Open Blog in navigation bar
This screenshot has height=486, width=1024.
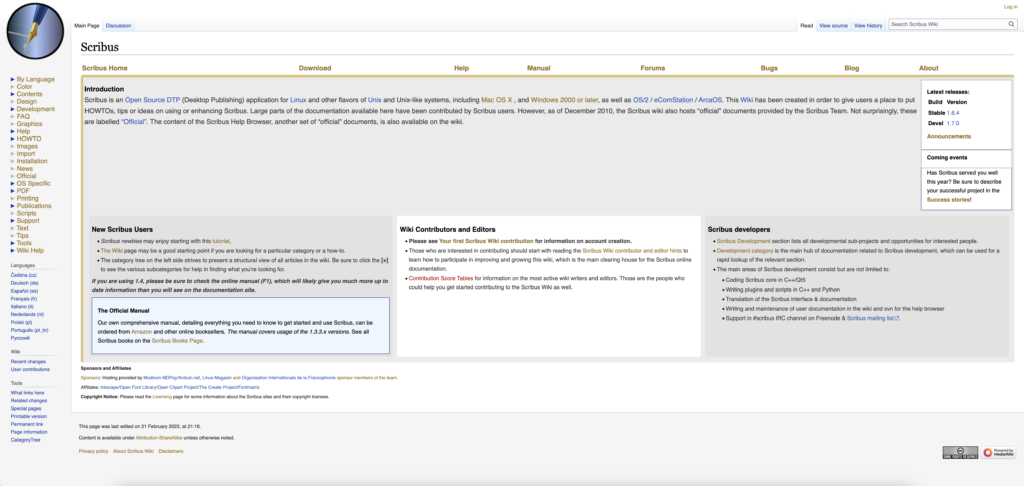pyautogui.click(x=852, y=68)
